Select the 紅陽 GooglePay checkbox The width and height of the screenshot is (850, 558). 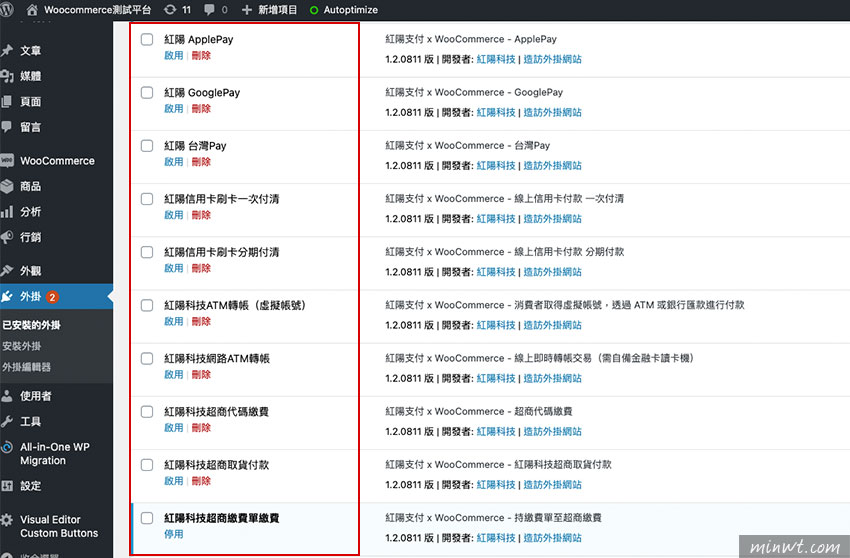coord(147,92)
